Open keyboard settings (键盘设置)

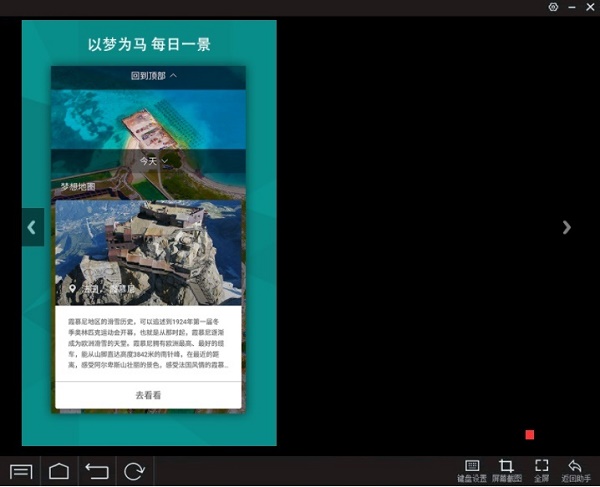(471, 470)
